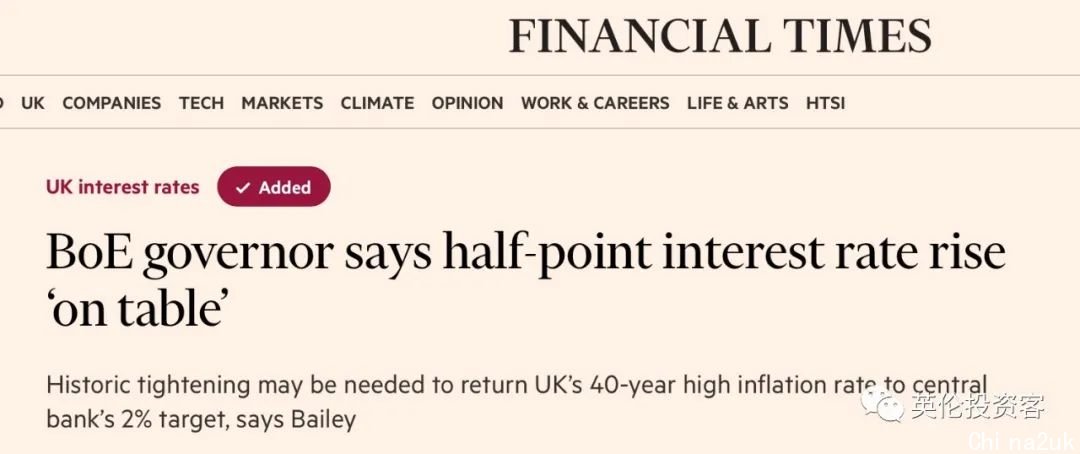
Task: Click the Historic tightening subheading text
Action: tap(517, 402)
